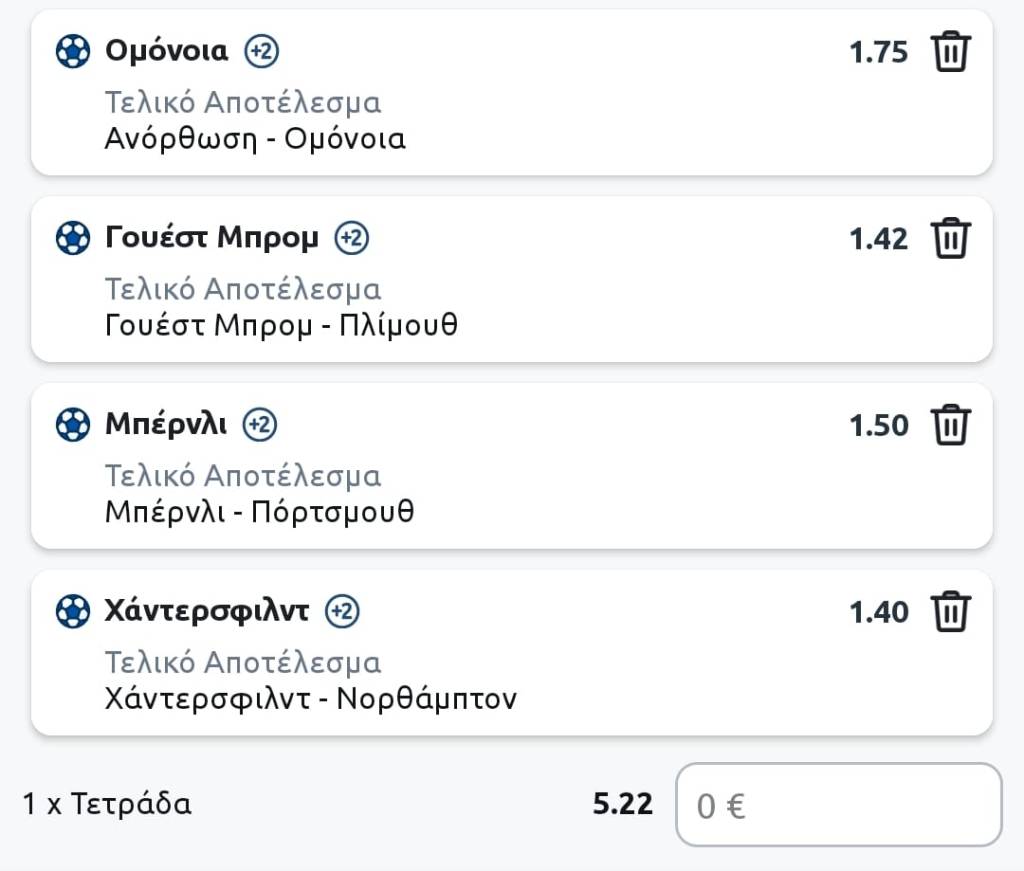Expand the +2 badge next to Γουέστ Μπρομ
This screenshot has height=871, width=1024.
click(352, 238)
